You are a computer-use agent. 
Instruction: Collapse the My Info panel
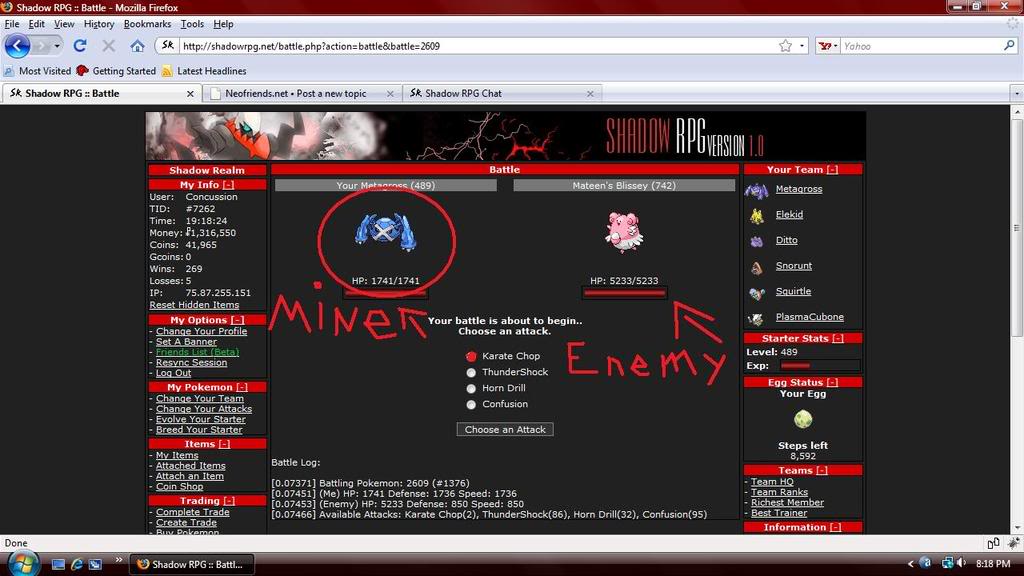[228, 185]
